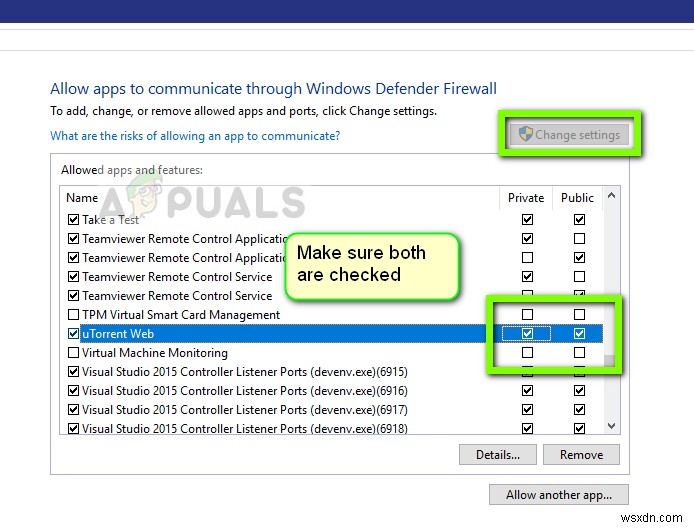Select Visual Studio 2015 Listener Ports (6917) row

click(245, 410)
